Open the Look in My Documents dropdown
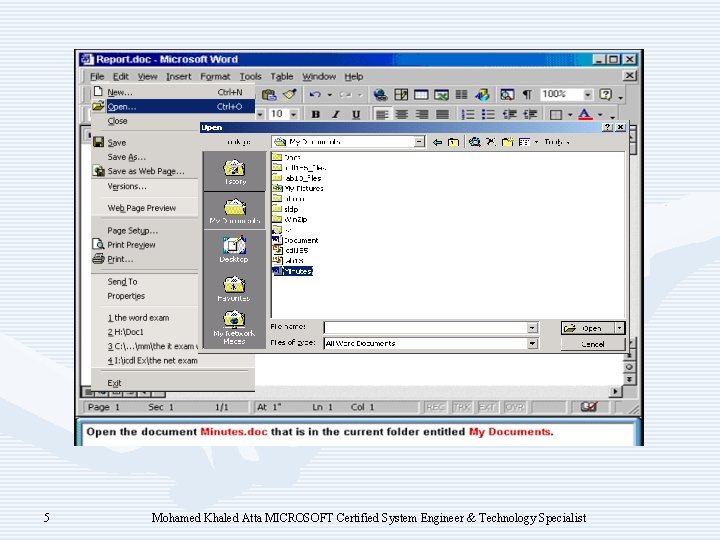Image resolution: width=720 pixels, height=540 pixels. click(419, 142)
